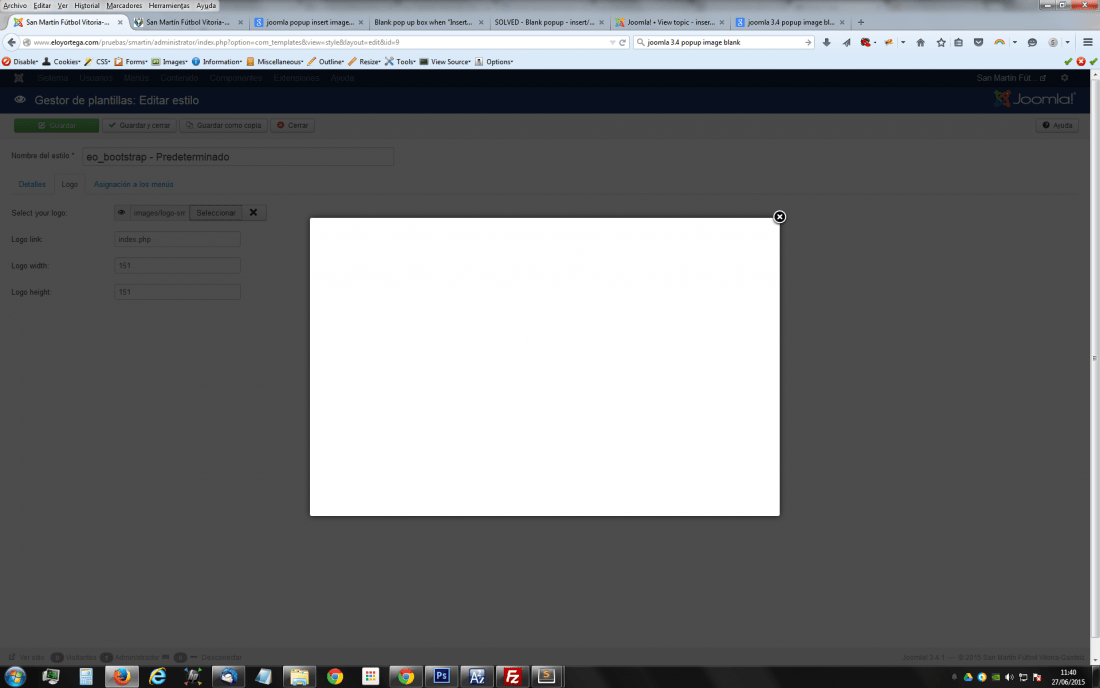Bookmark this page with the star icon
This screenshot has height=688, width=1100.
pos(941,42)
